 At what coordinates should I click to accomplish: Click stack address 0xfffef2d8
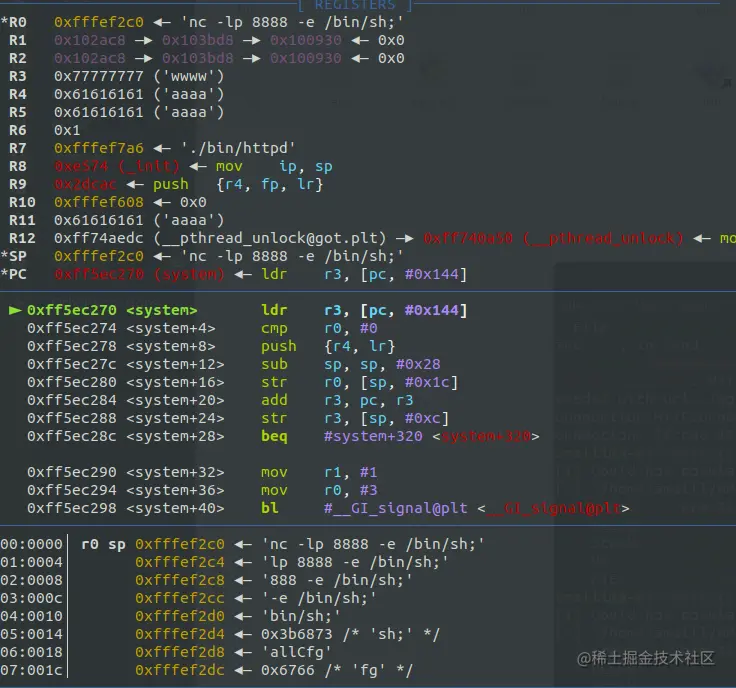180,652
